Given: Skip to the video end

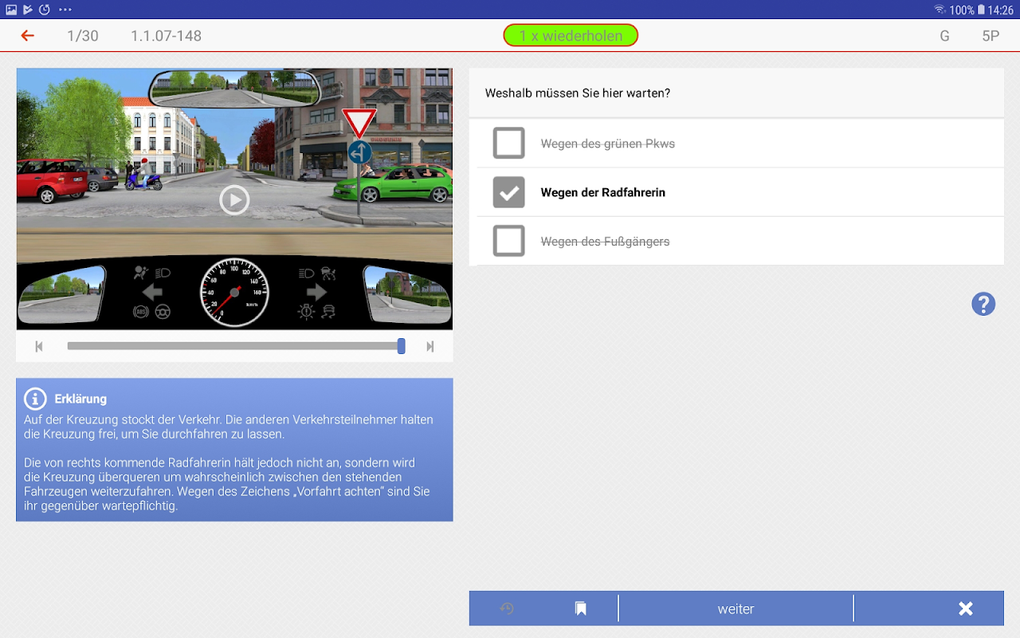Looking at the screenshot, I should [430, 347].
